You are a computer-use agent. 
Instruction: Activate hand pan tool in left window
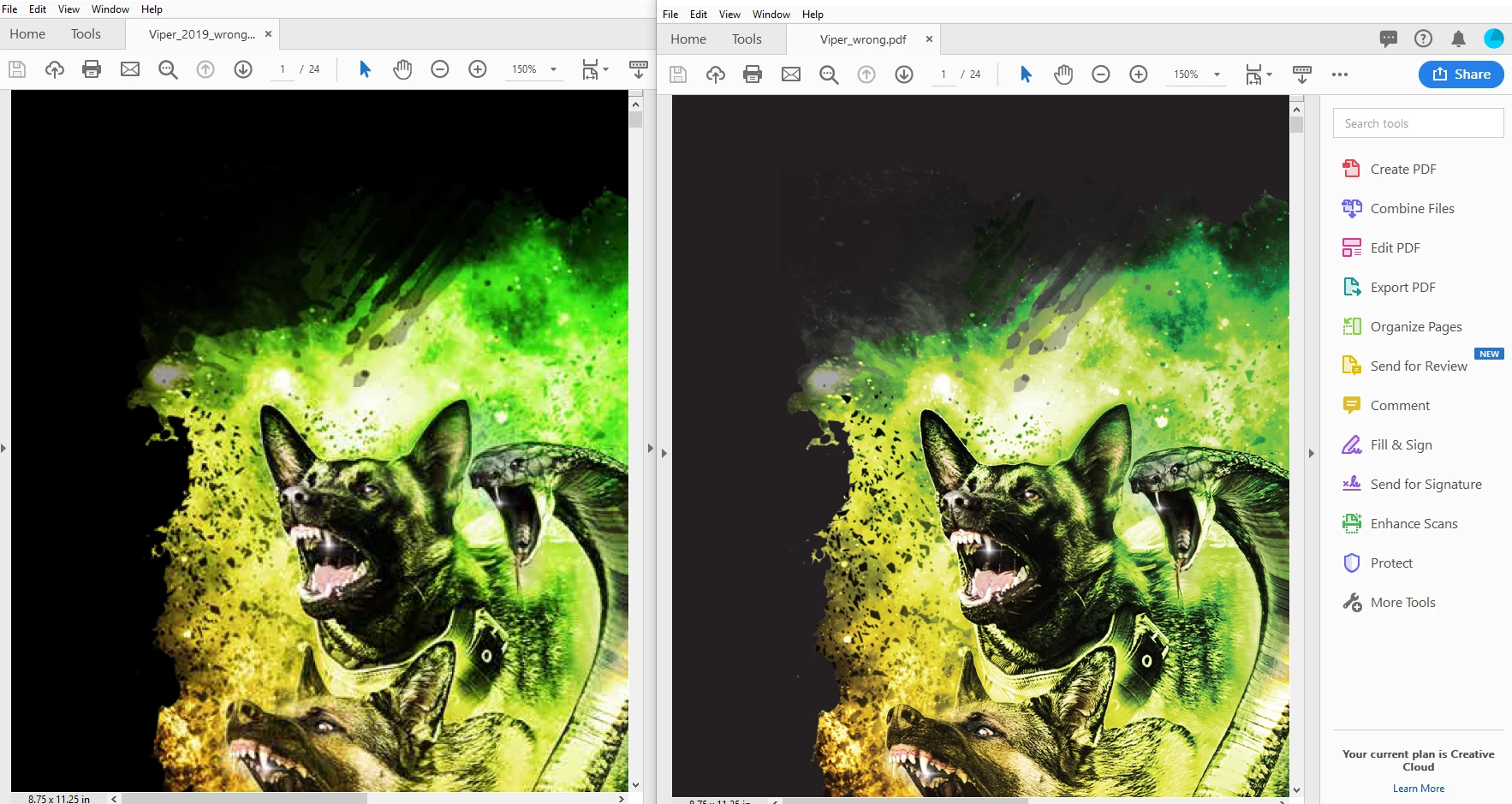[402, 69]
